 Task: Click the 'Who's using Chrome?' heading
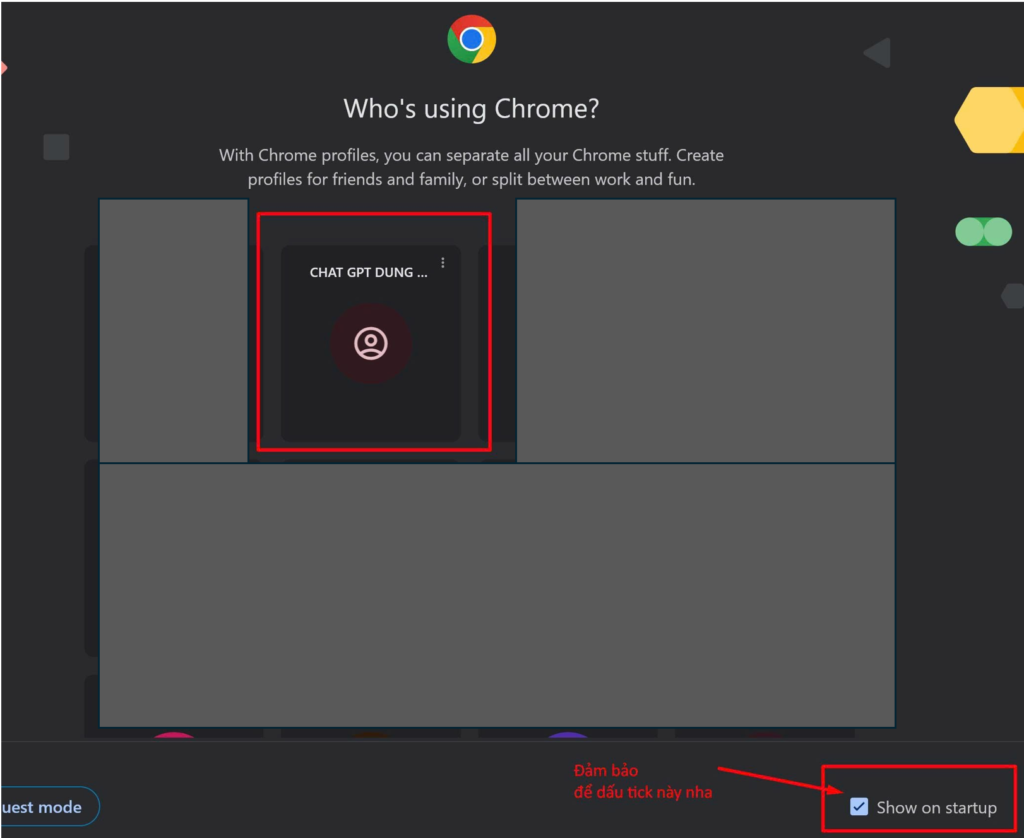tap(471, 108)
